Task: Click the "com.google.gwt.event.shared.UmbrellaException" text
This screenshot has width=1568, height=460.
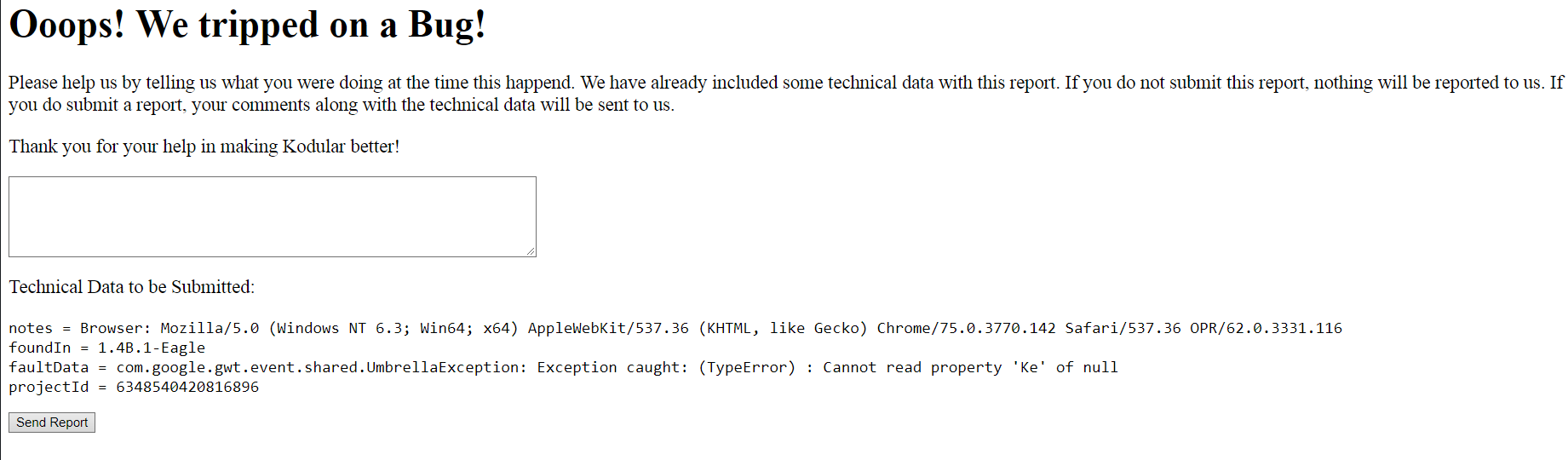Action: [317, 367]
